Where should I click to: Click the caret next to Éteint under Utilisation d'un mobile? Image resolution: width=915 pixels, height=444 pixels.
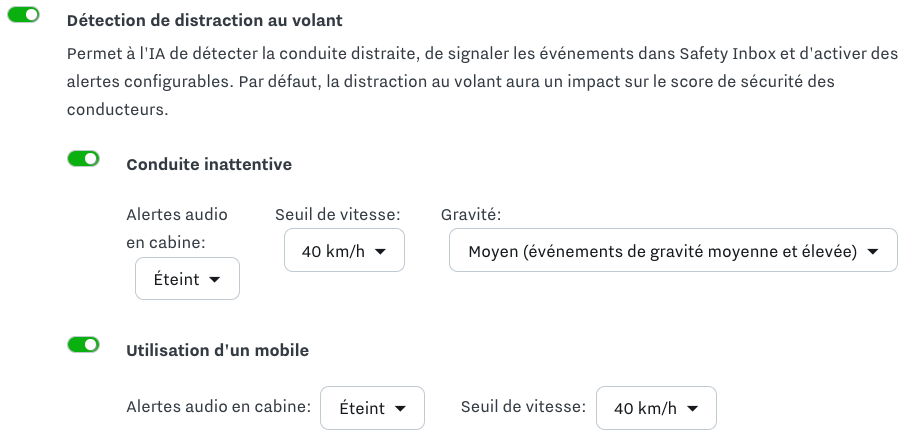tap(400, 408)
